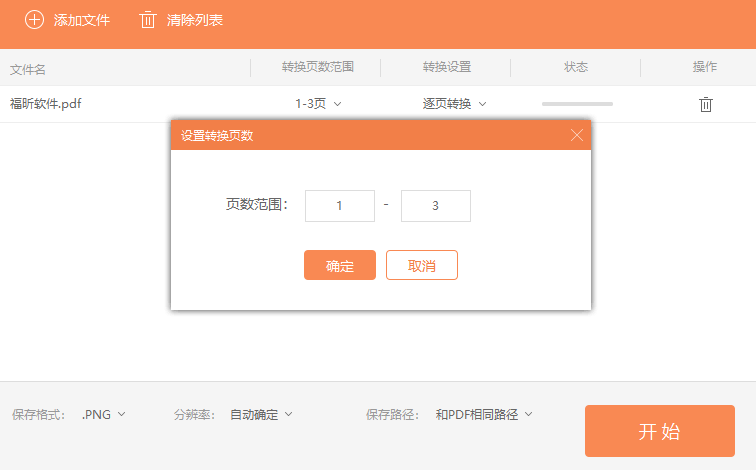This screenshot has width=756, height=470.
Task: Click the end page field showing 3
Action: tap(436, 206)
